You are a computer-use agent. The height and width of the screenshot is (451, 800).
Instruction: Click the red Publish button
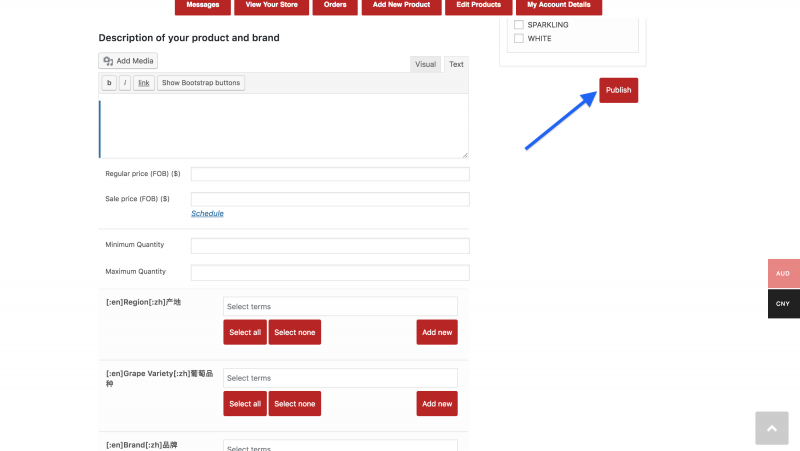tap(618, 90)
